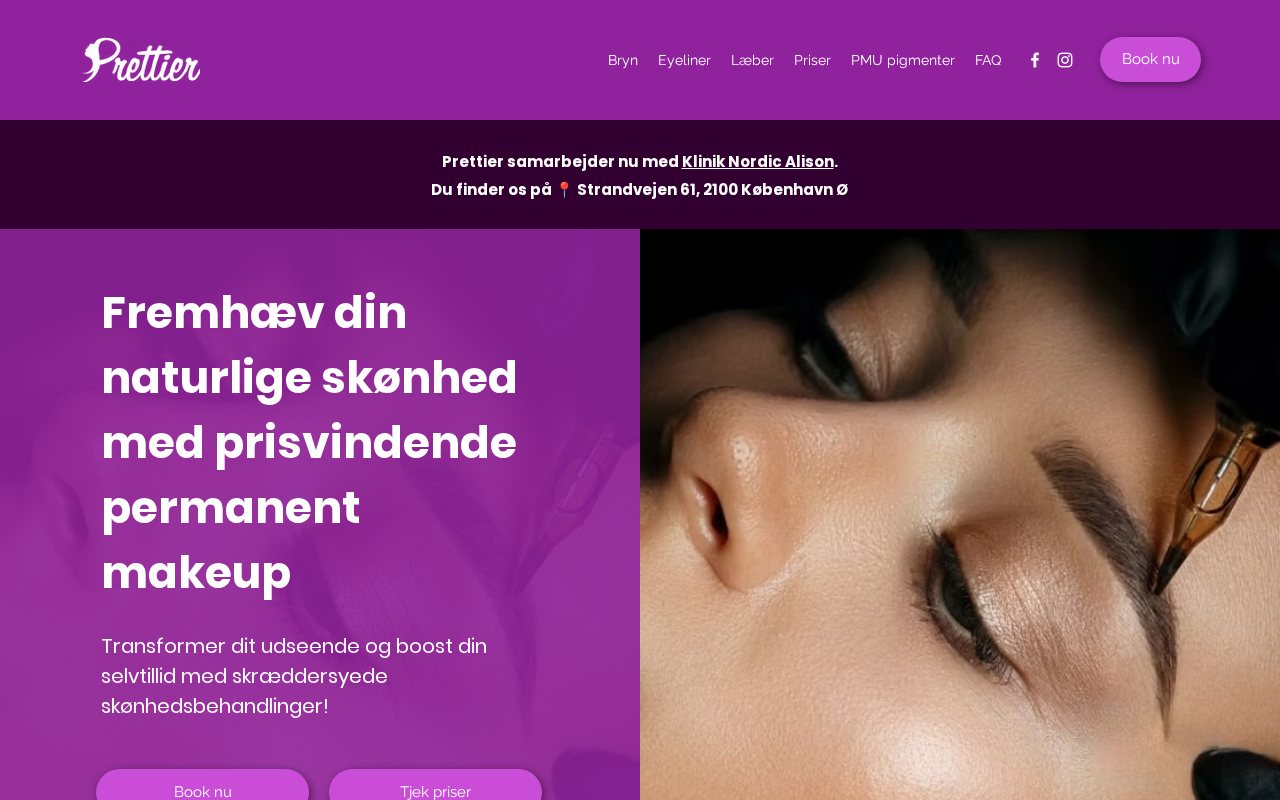This screenshot has height=800, width=1280.
Task: Click the Prettier logo
Action: [x=141, y=60]
